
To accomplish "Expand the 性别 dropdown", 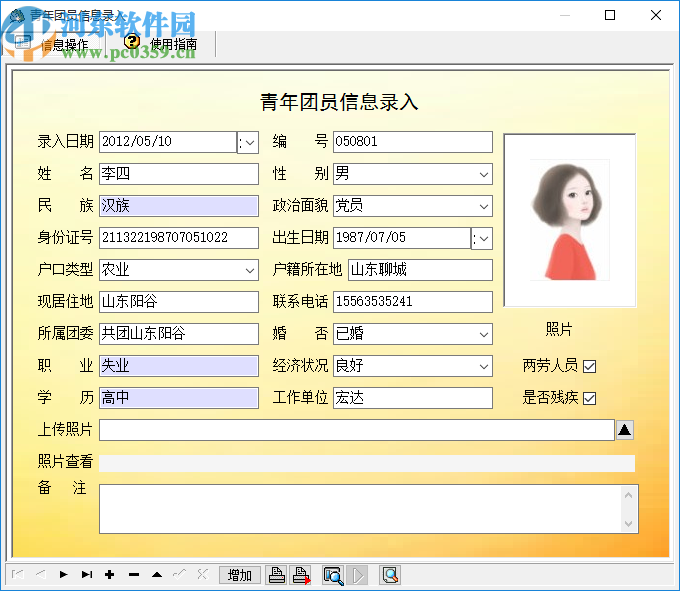I will [484, 174].
